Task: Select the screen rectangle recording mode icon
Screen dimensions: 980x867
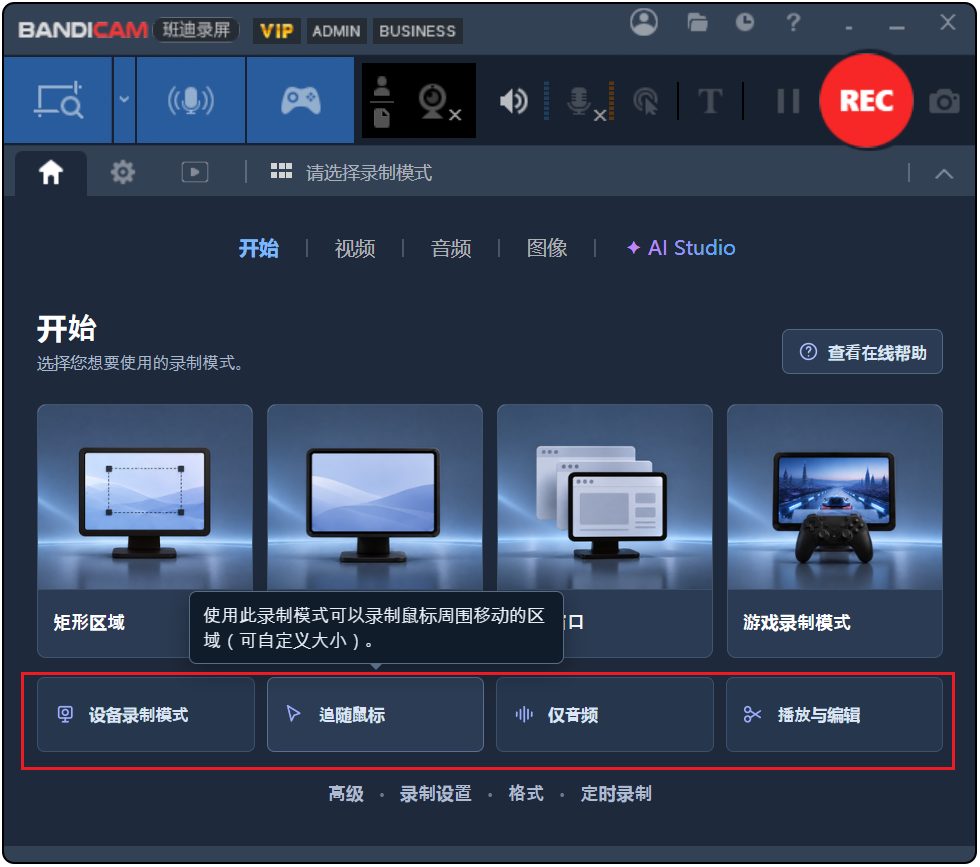Action: click(58, 100)
